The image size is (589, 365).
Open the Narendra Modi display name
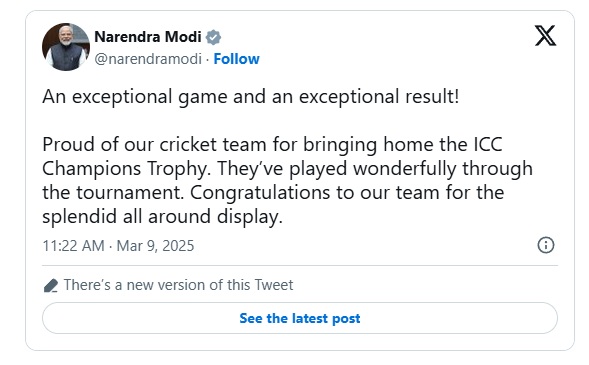pyautogui.click(x=148, y=37)
